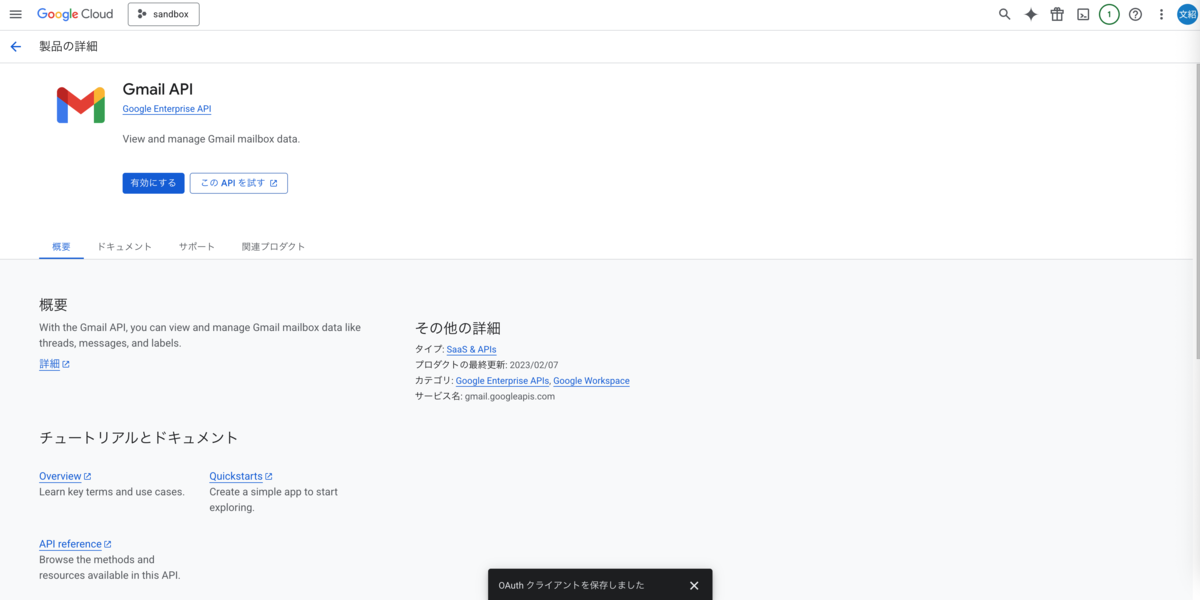Click この API を試す button
1200x600 pixels.
(239, 183)
